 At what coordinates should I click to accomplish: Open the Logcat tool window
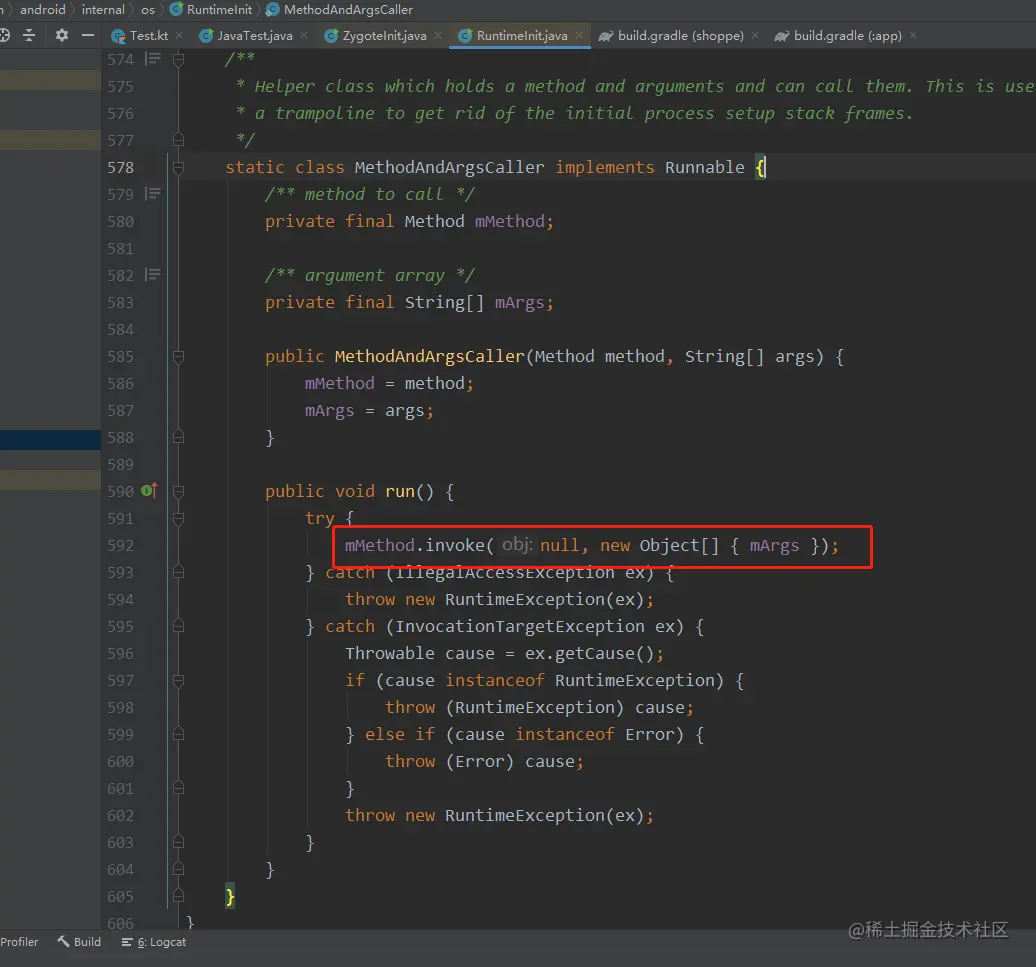pyautogui.click(x=154, y=942)
